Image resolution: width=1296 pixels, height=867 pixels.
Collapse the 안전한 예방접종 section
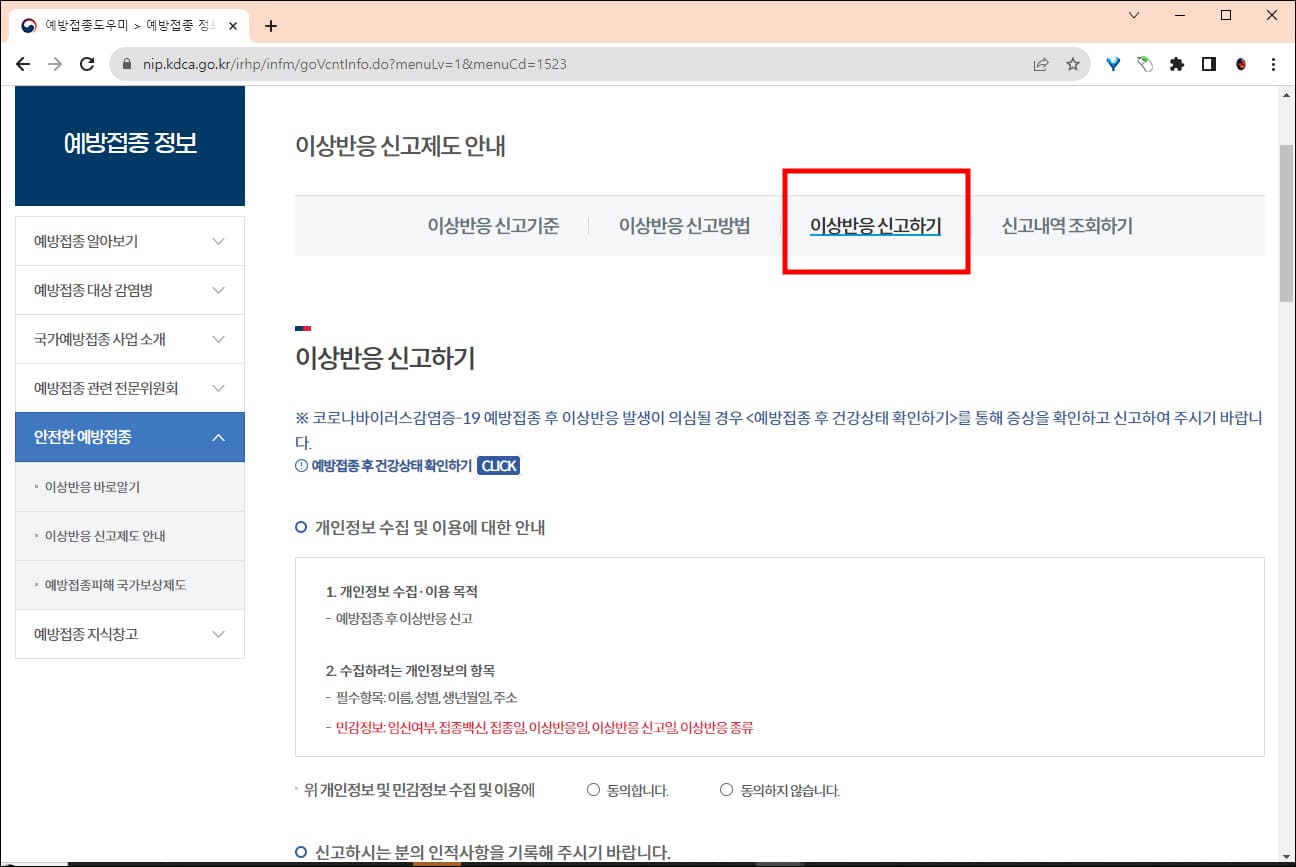130,437
